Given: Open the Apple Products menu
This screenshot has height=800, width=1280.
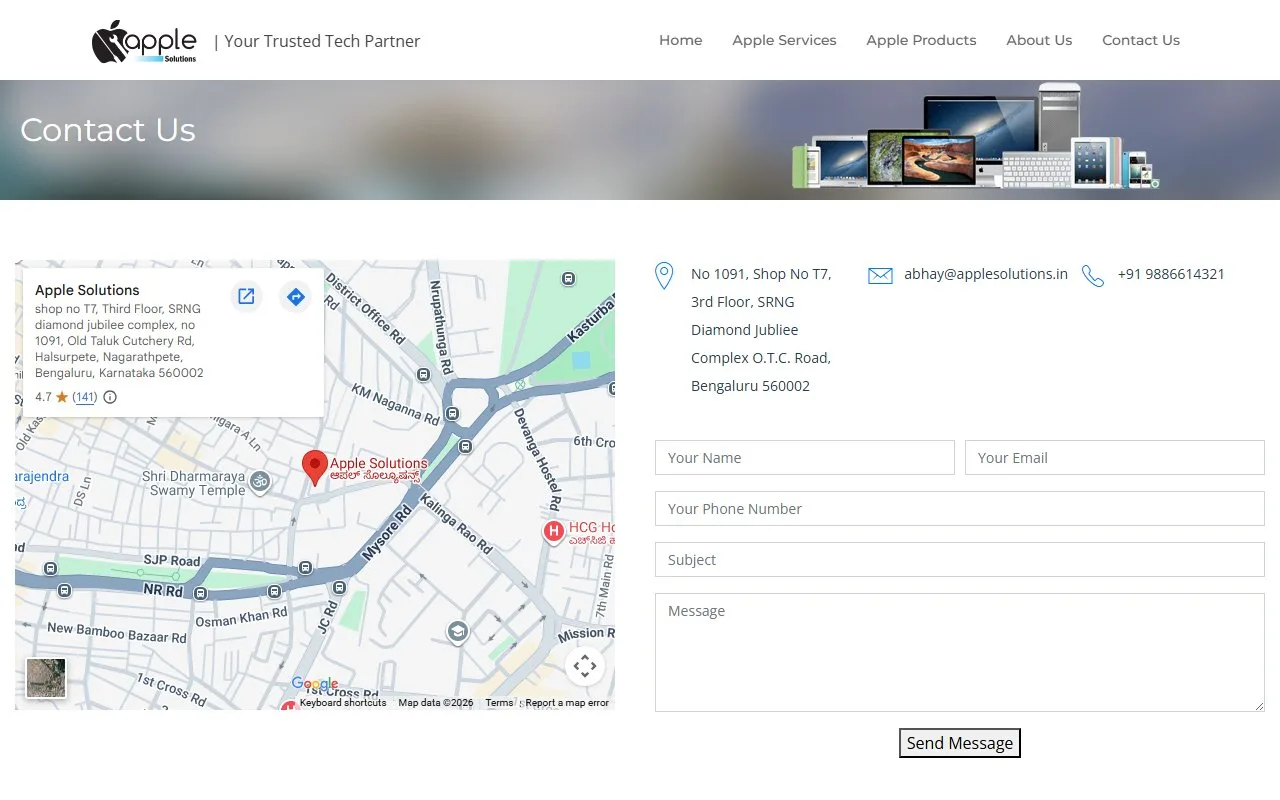Looking at the screenshot, I should pos(921,40).
